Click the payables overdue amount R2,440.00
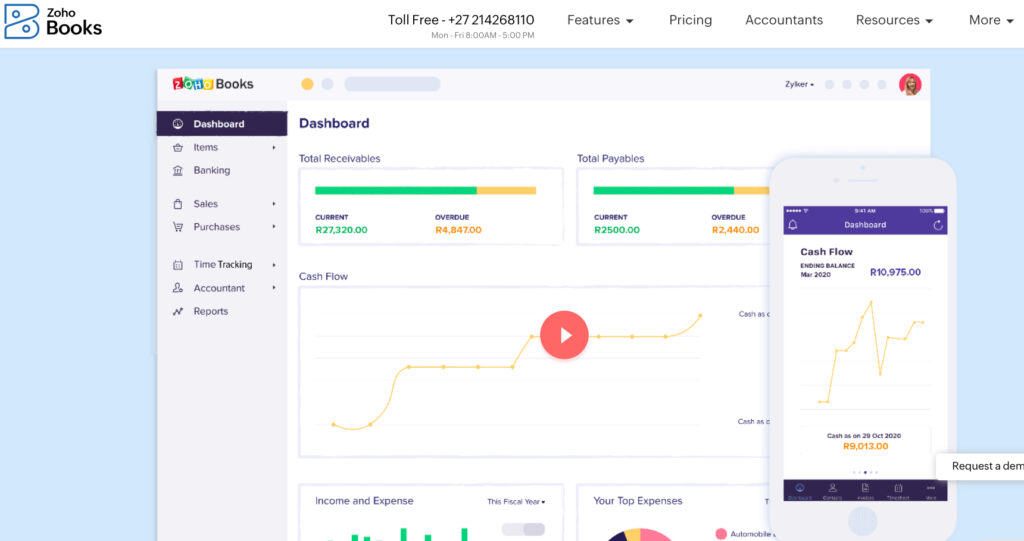The image size is (1024, 541). (x=735, y=230)
